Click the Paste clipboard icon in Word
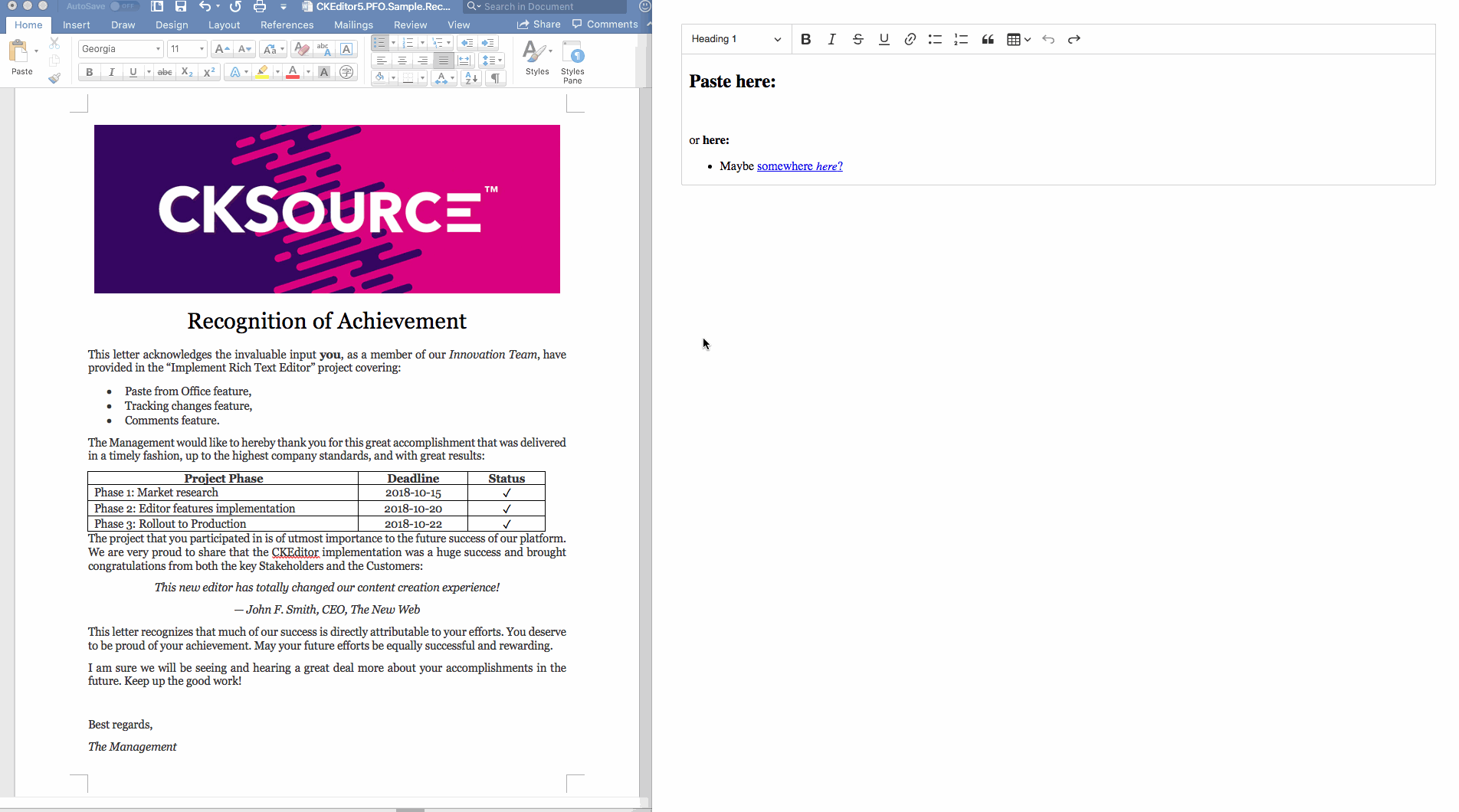Viewport: 1459px width, 812px height. coord(18,51)
